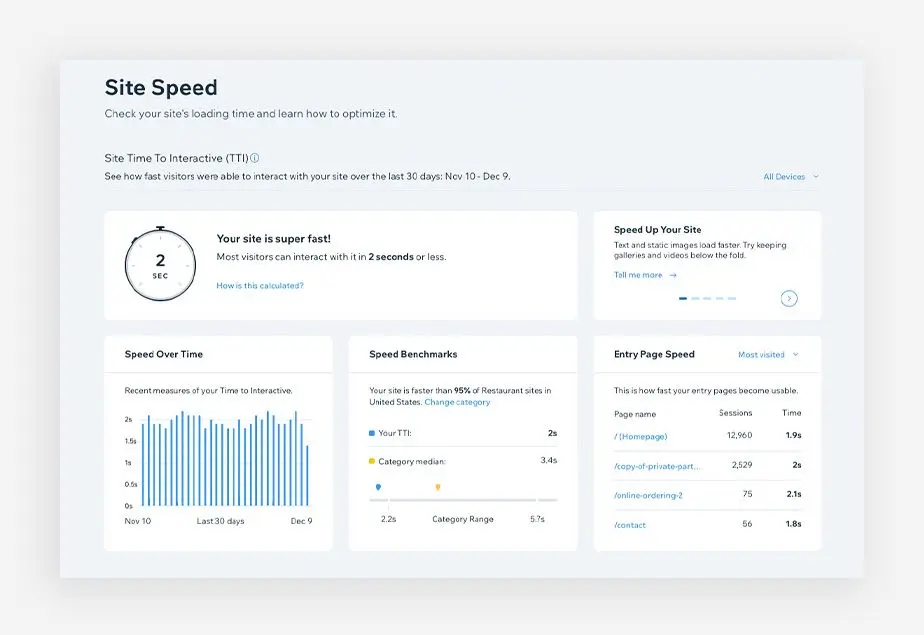Open the /(Homepage) entry page

pos(641,436)
